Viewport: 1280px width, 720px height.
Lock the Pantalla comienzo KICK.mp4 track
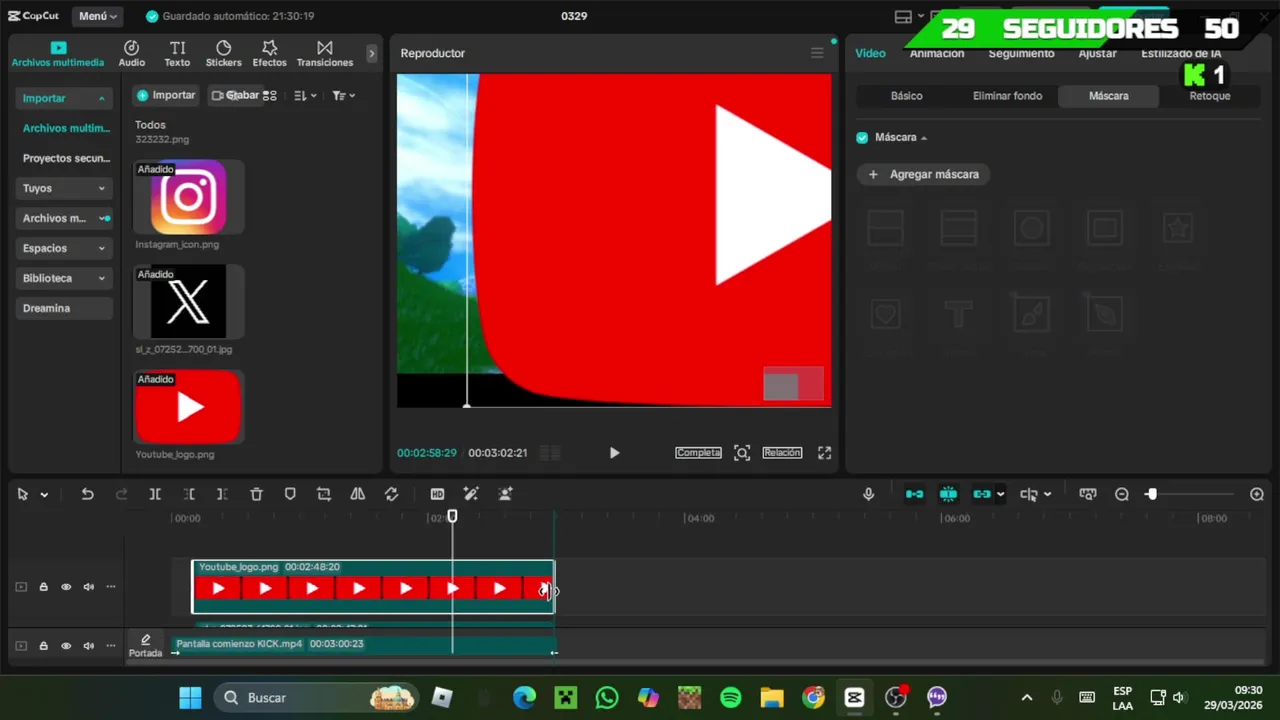tap(43, 646)
